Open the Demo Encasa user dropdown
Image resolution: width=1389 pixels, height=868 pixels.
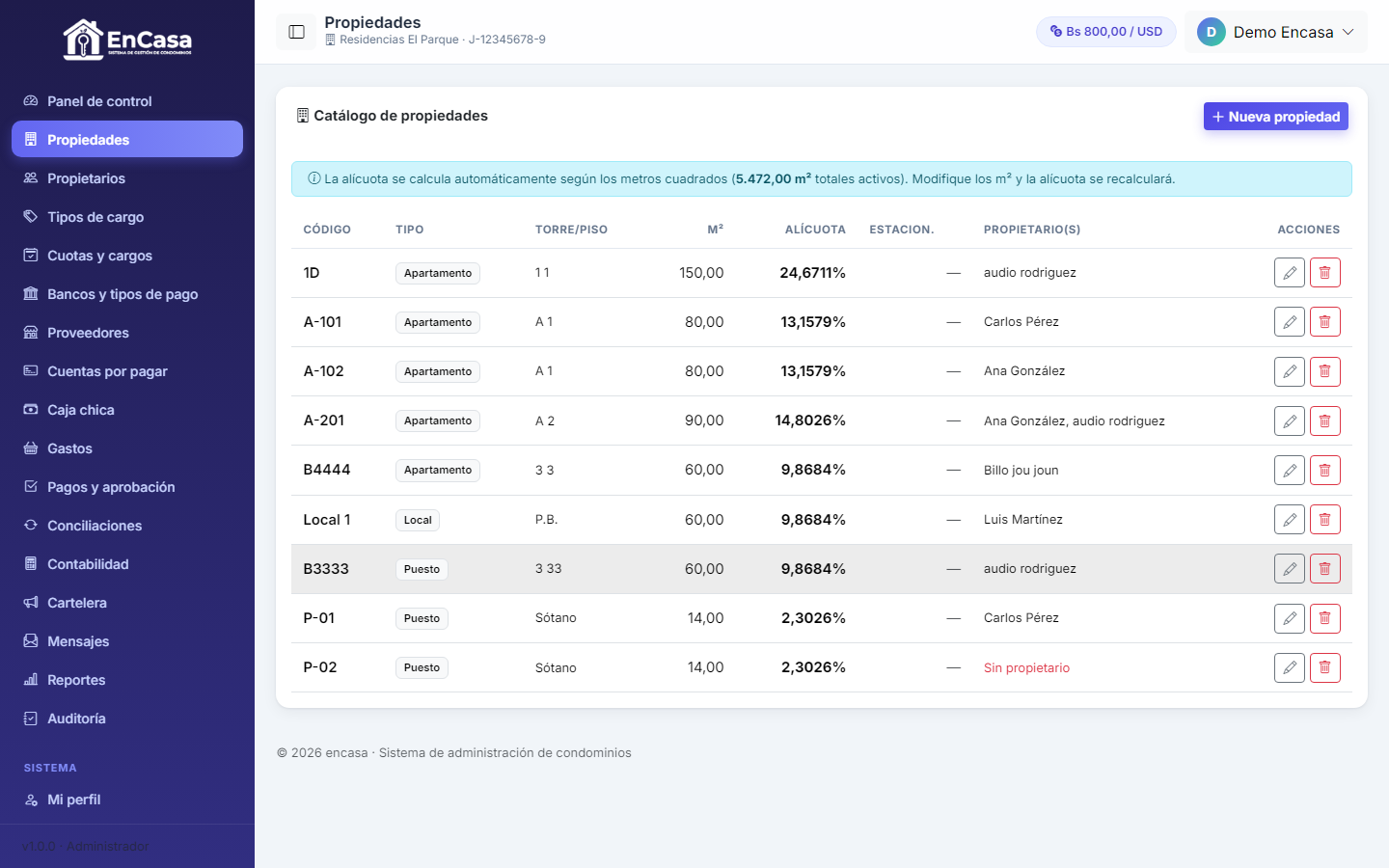point(1275,32)
